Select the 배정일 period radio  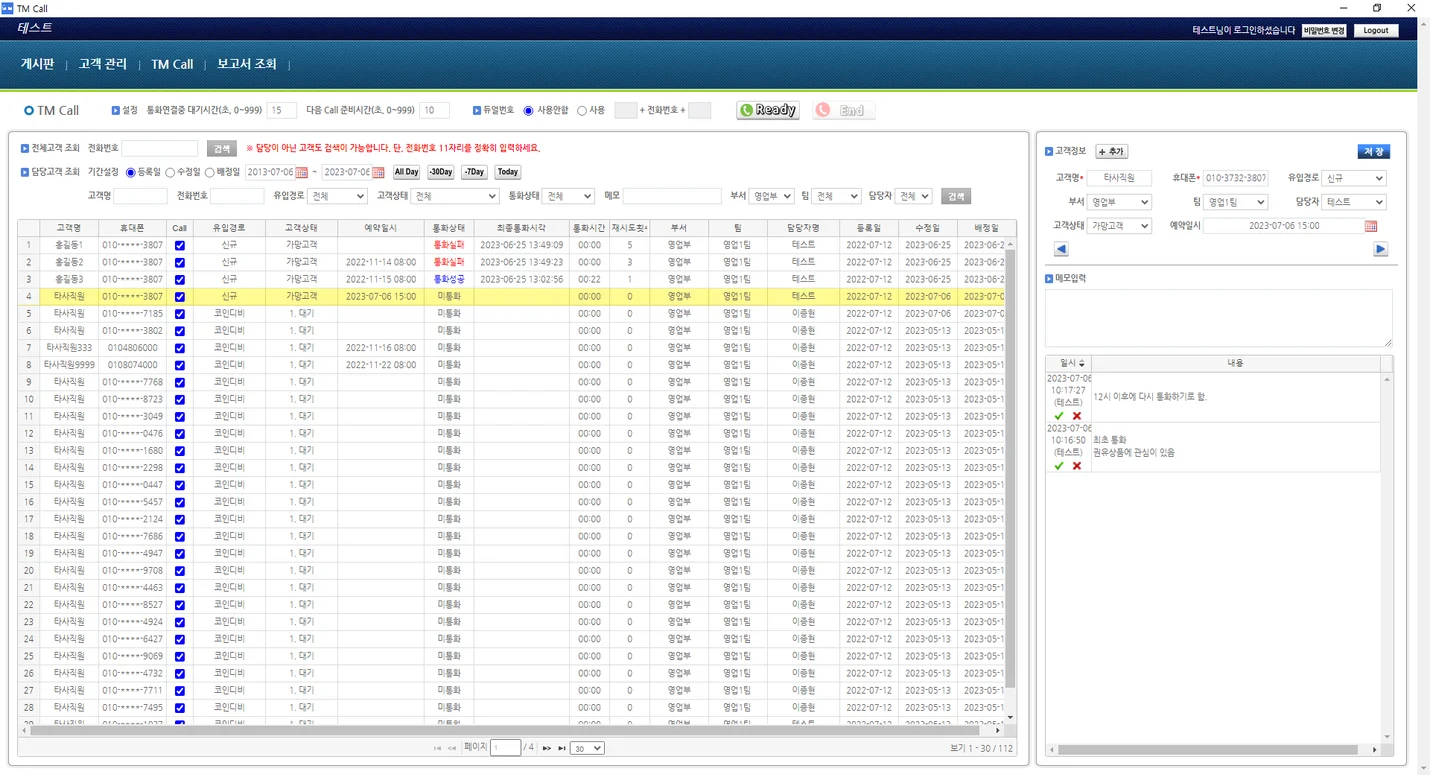(209, 173)
